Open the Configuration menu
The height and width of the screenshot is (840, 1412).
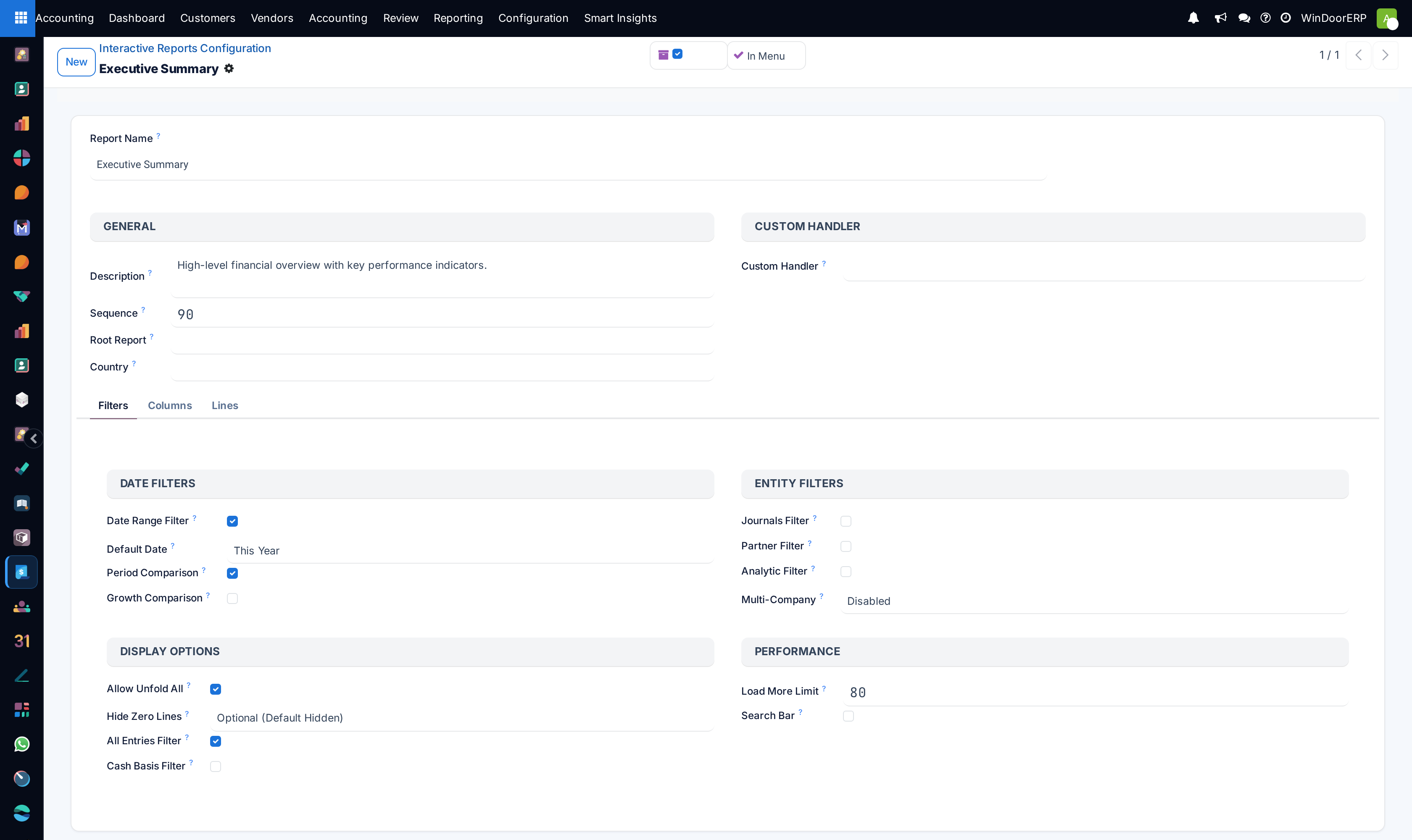(x=534, y=18)
